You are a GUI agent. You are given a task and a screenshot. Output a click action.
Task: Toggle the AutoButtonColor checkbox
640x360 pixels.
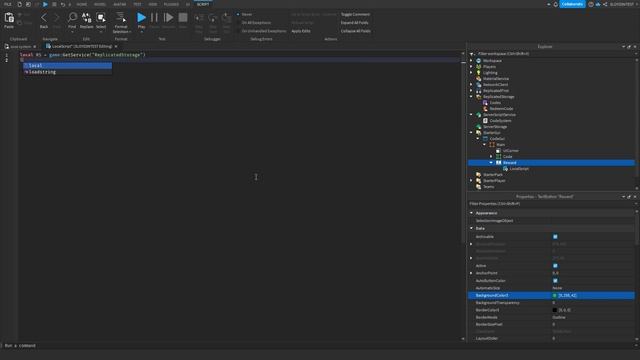555,281
